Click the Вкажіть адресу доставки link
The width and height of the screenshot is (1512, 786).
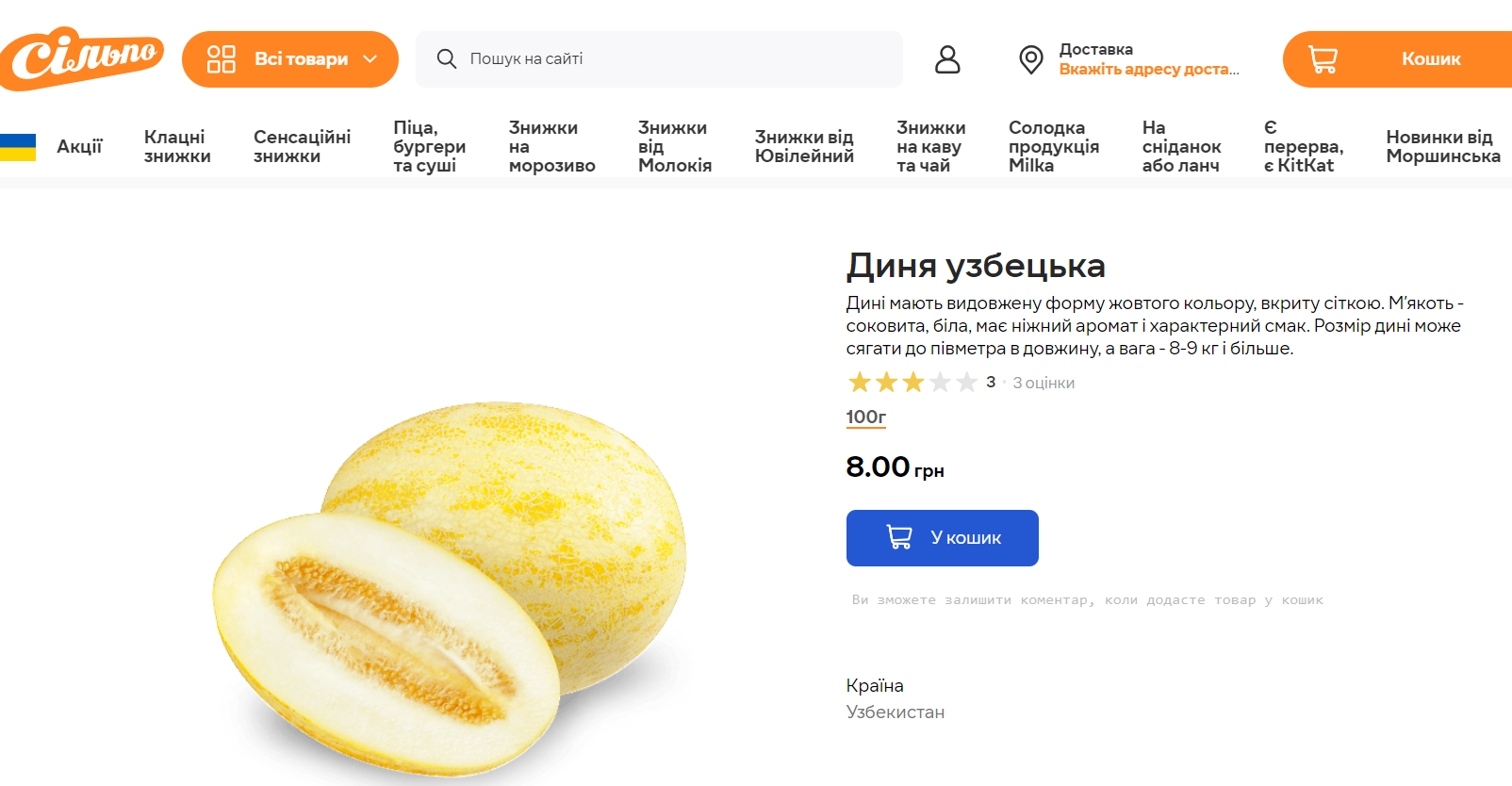click(x=1148, y=70)
